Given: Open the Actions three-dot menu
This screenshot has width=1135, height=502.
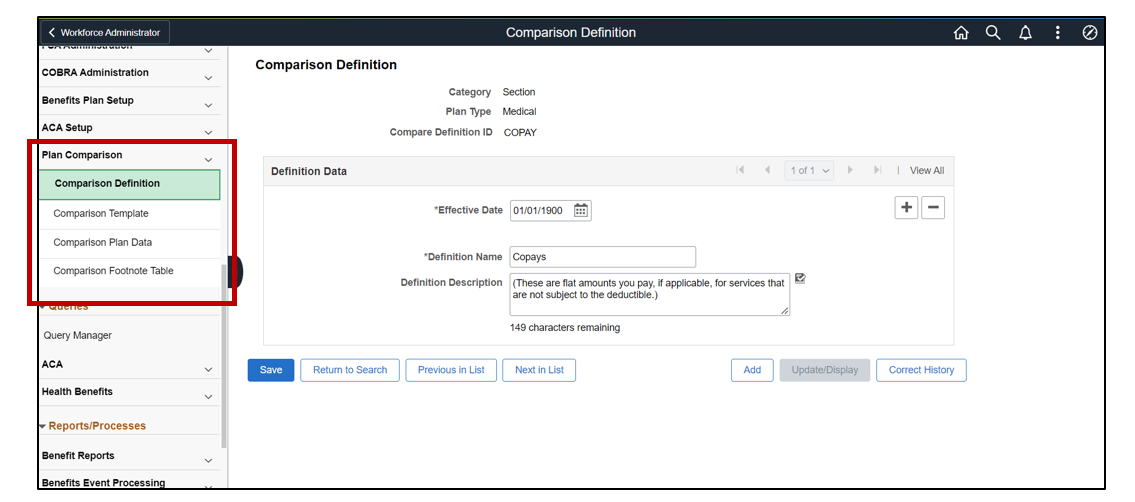Looking at the screenshot, I should pyautogui.click(x=1057, y=33).
